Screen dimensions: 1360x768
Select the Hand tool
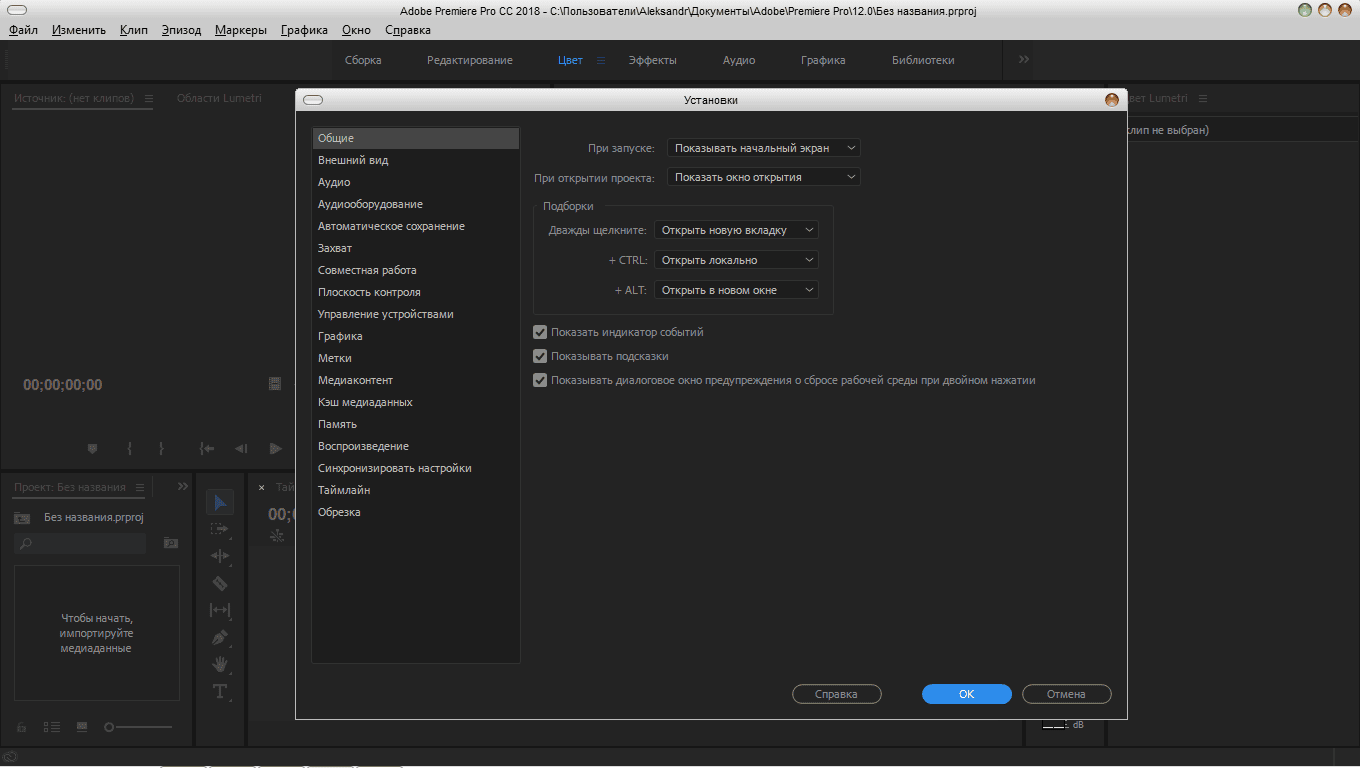click(x=220, y=664)
